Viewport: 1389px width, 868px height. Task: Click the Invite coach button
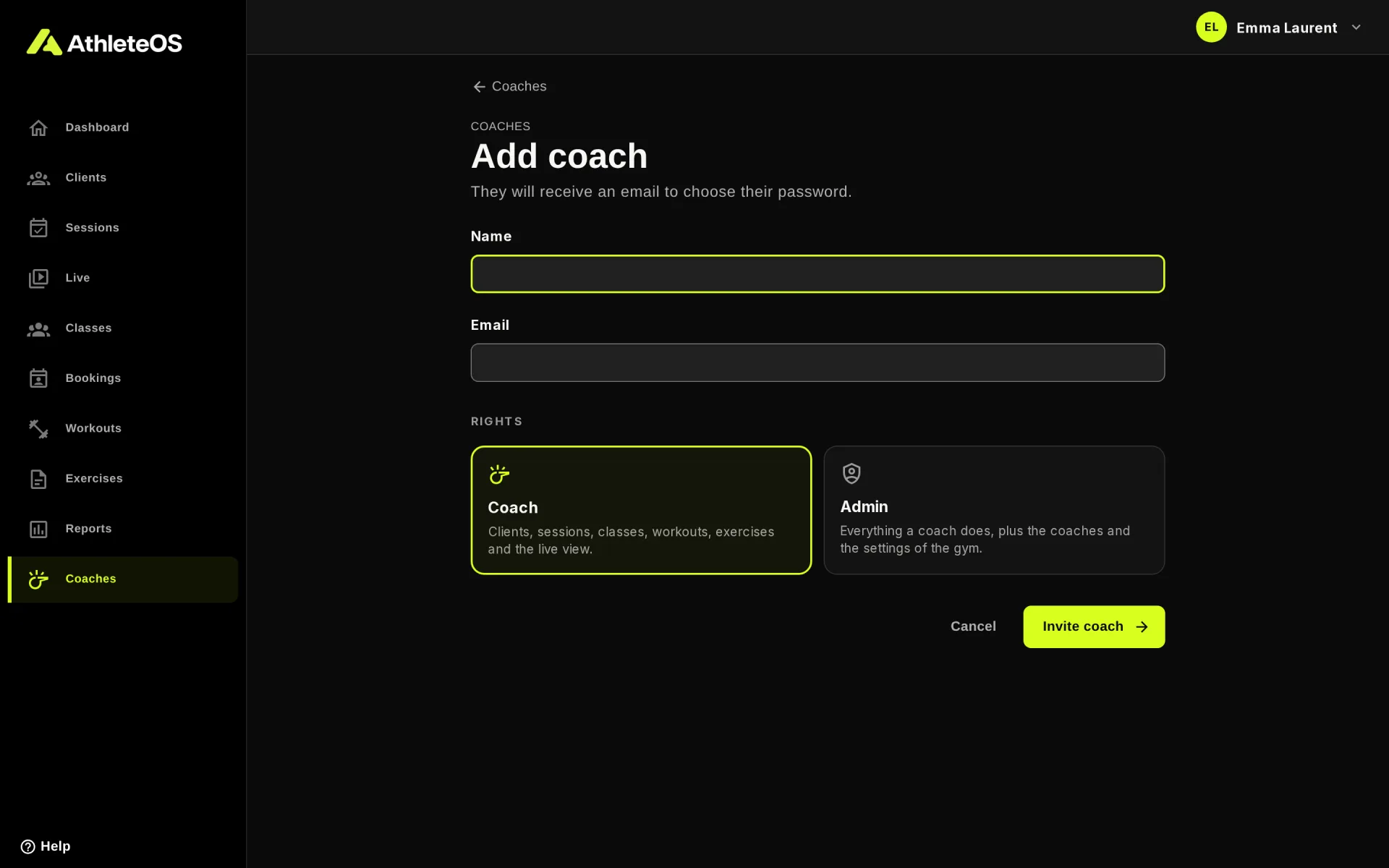pos(1094,626)
